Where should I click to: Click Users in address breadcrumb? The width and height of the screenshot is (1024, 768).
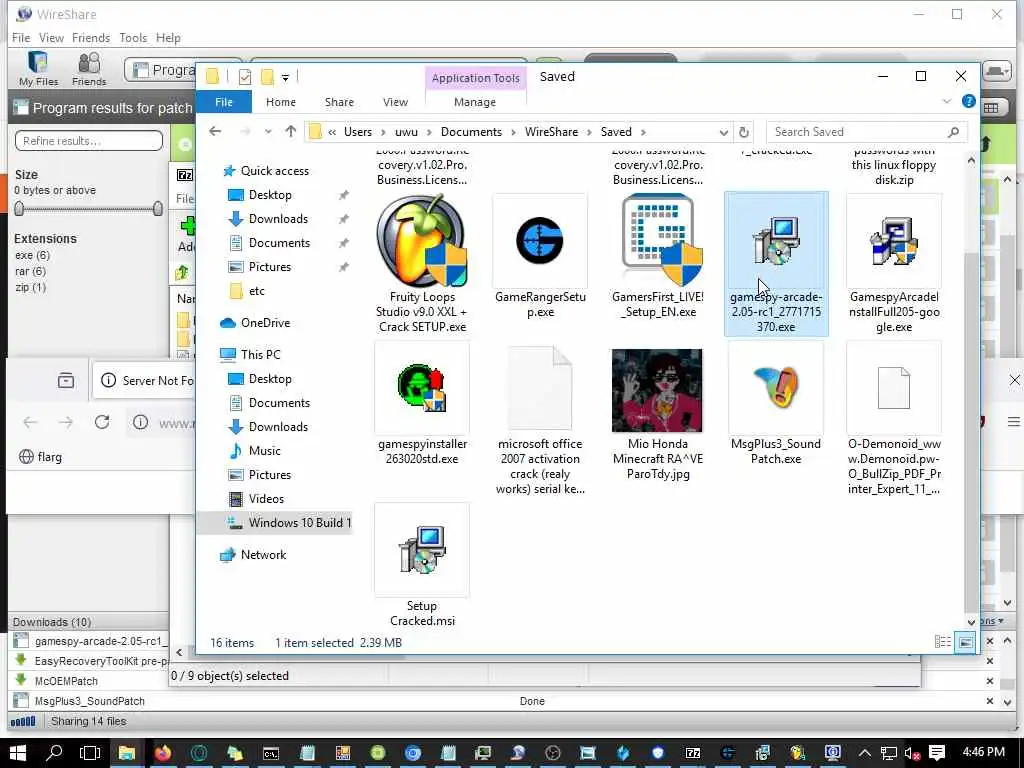[358, 132]
